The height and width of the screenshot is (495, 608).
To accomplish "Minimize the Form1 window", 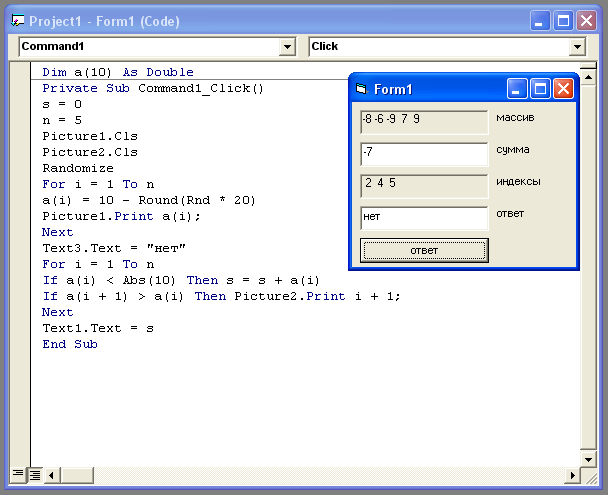I will pyautogui.click(x=517, y=89).
